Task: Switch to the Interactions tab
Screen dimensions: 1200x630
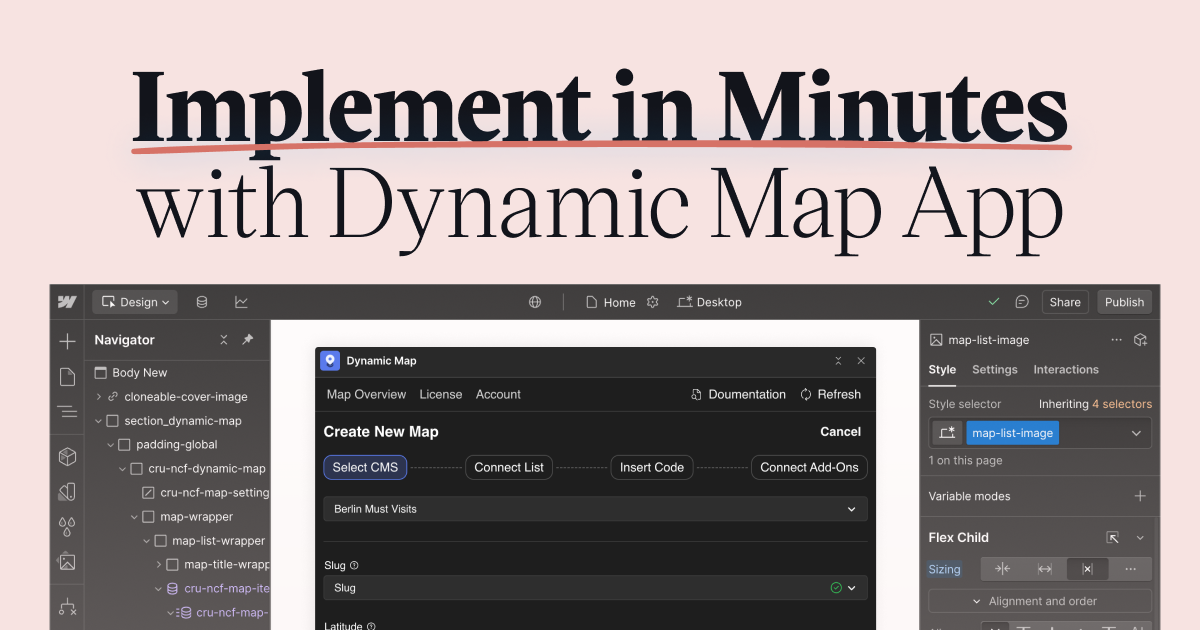Action: (1066, 369)
